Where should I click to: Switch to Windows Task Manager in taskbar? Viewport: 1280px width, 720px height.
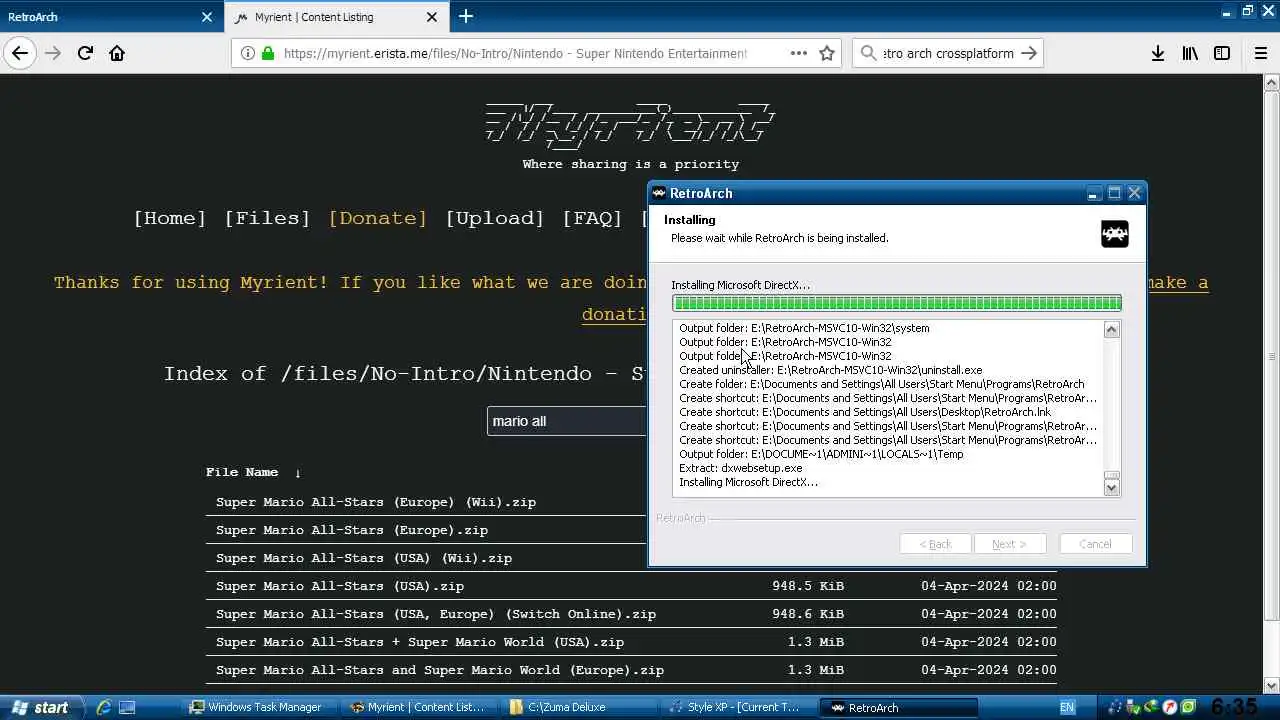tap(263, 707)
